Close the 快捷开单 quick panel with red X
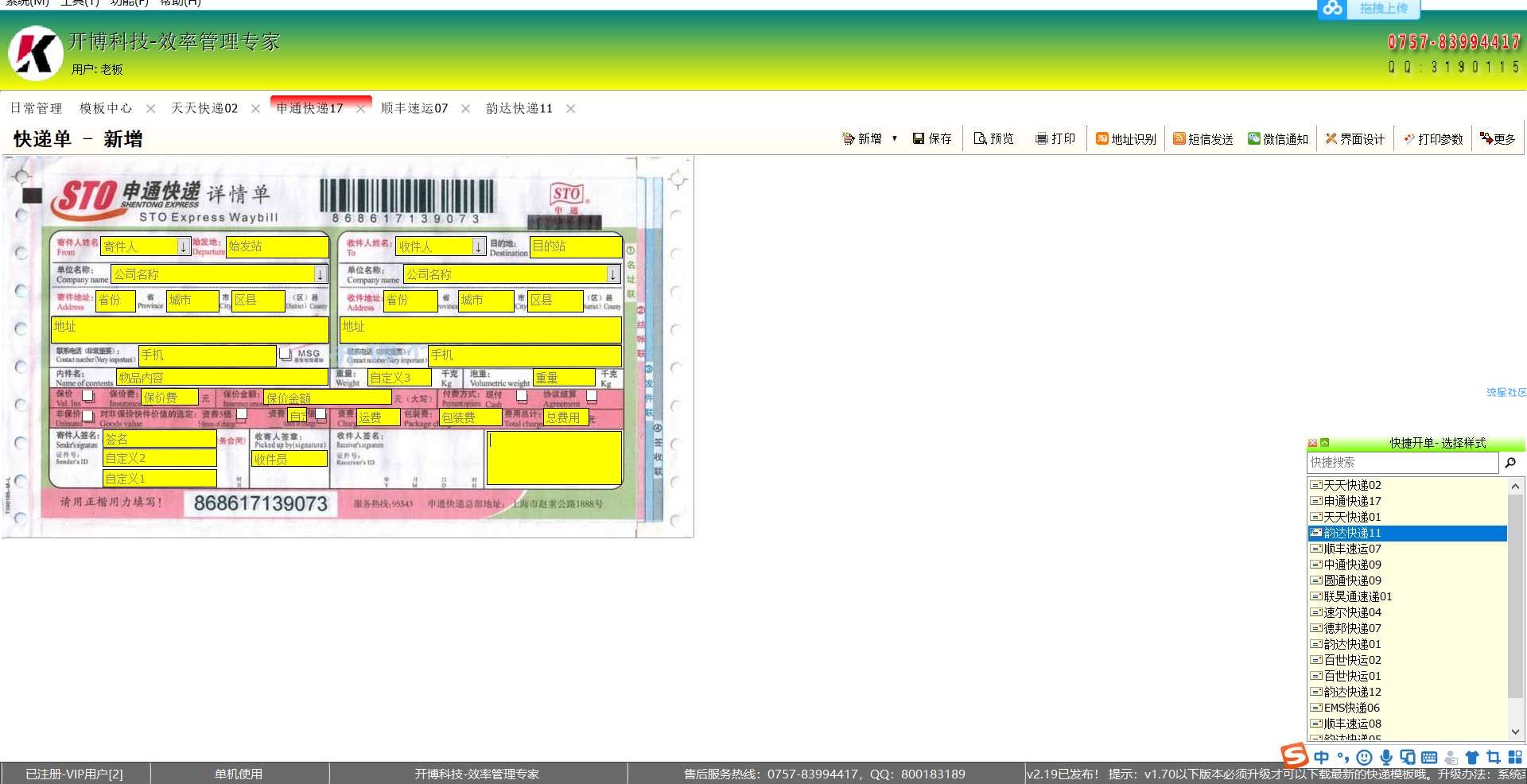Viewport: 1527px width, 784px height. (1312, 443)
